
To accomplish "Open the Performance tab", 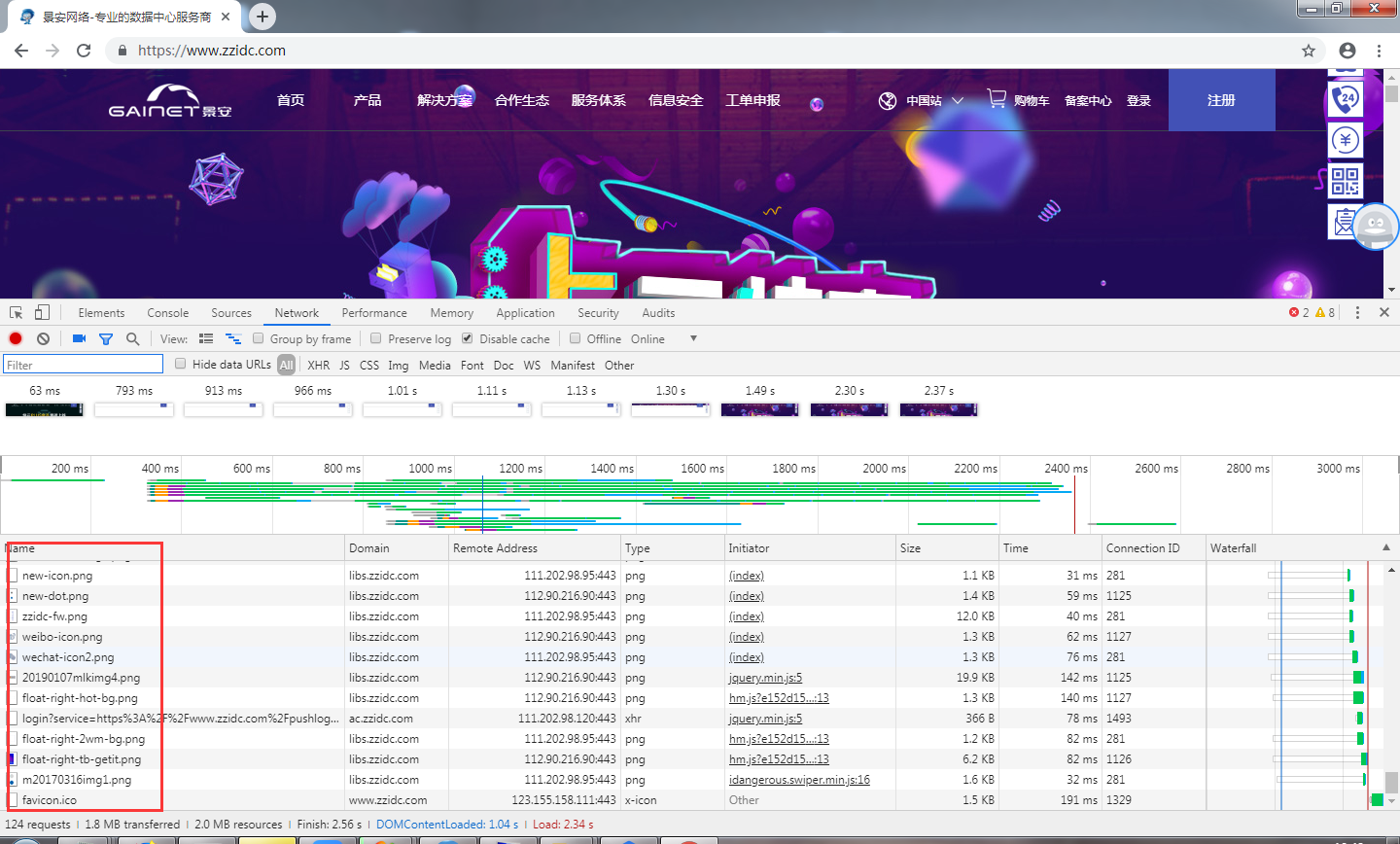I will tap(374, 313).
